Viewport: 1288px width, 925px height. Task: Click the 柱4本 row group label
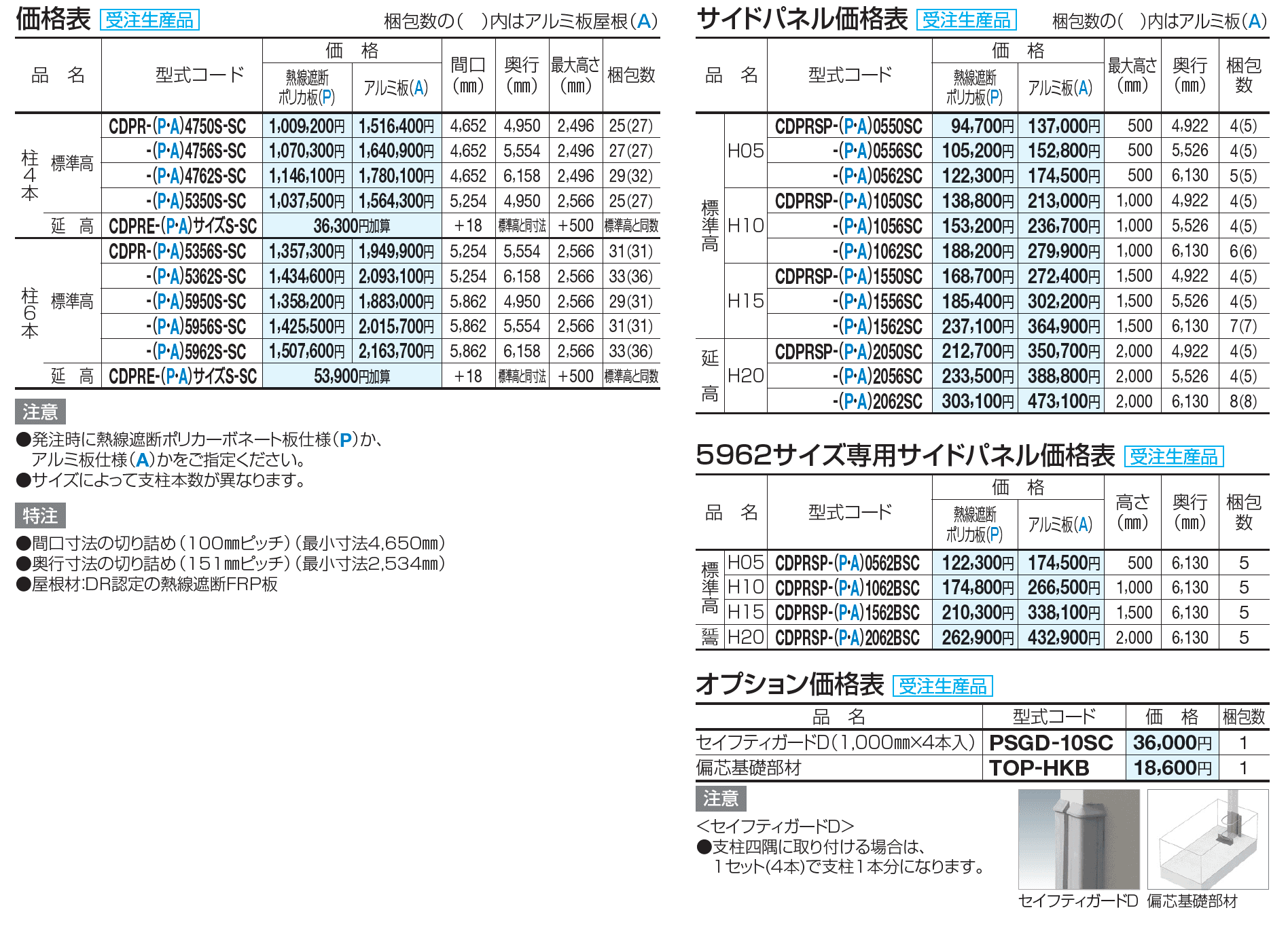(x=29, y=175)
